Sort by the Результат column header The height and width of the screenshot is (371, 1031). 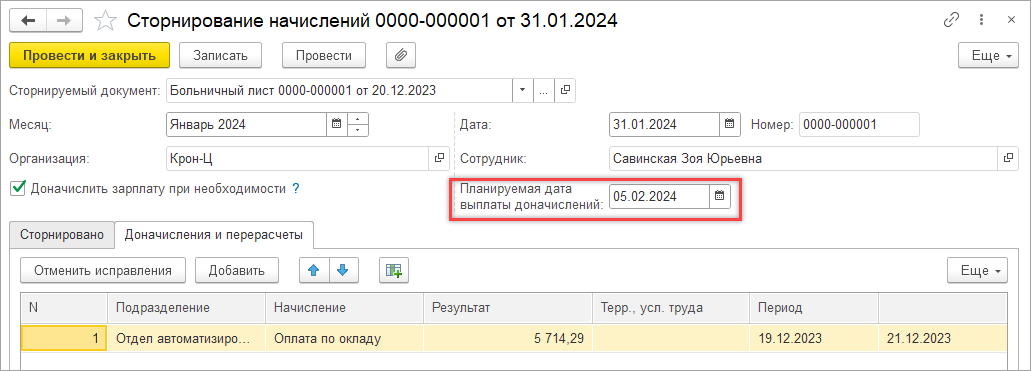pyautogui.click(x=508, y=307)
